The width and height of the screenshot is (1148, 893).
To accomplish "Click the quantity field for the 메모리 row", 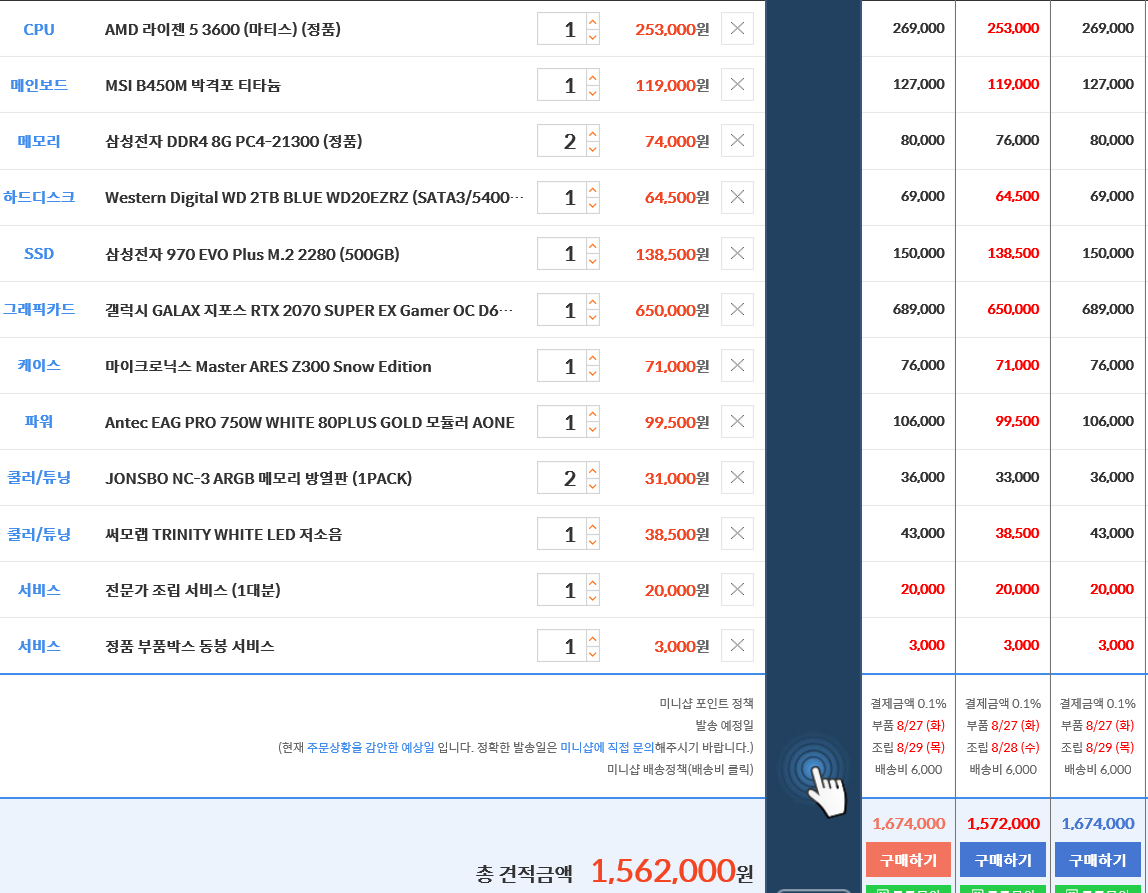I will click(562, 141).
